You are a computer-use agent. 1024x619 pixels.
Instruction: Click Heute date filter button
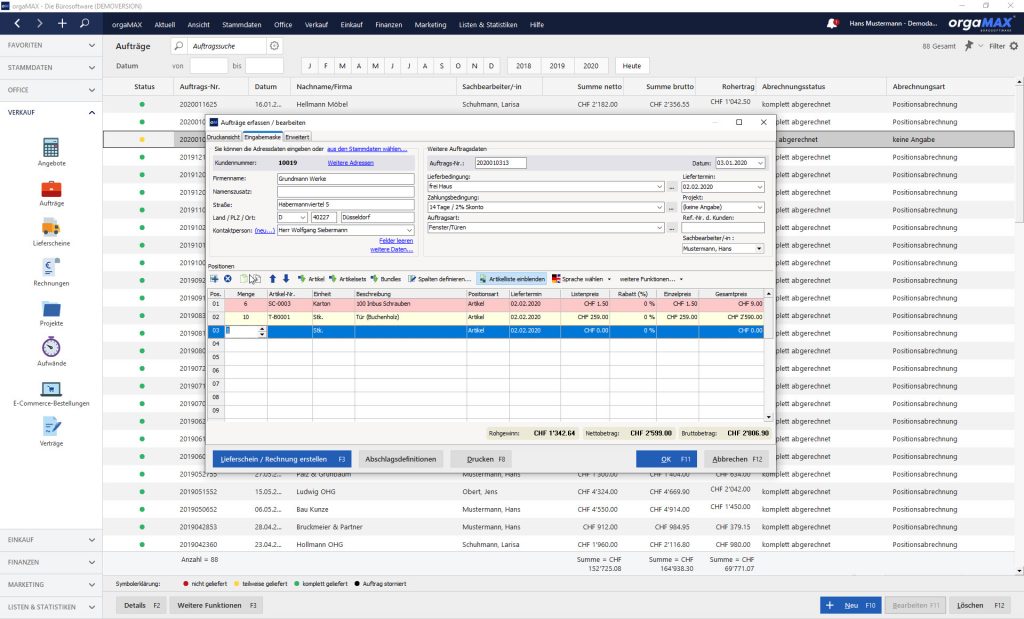(632, 66)
